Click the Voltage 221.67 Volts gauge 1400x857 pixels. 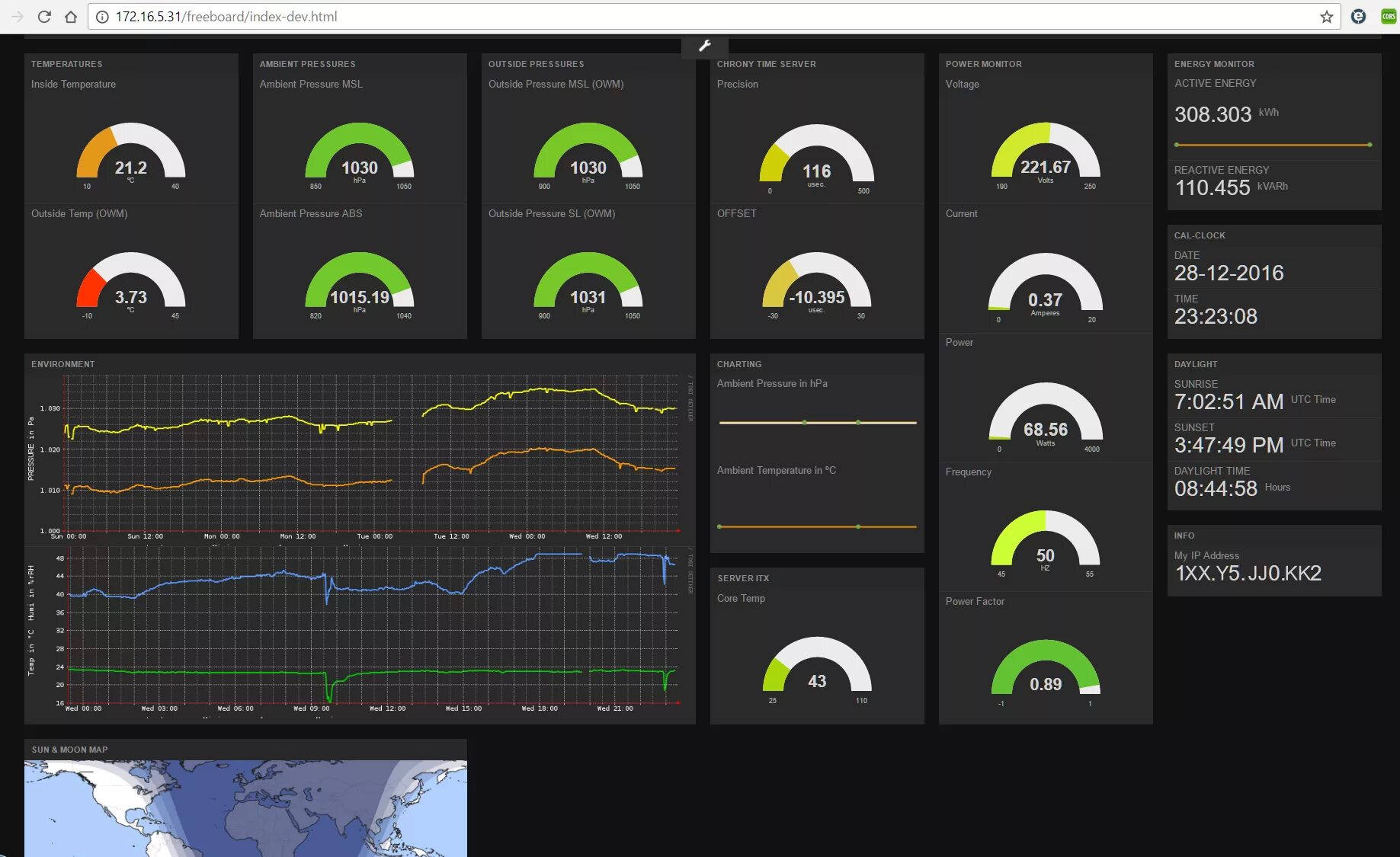tap(1046, 156)
